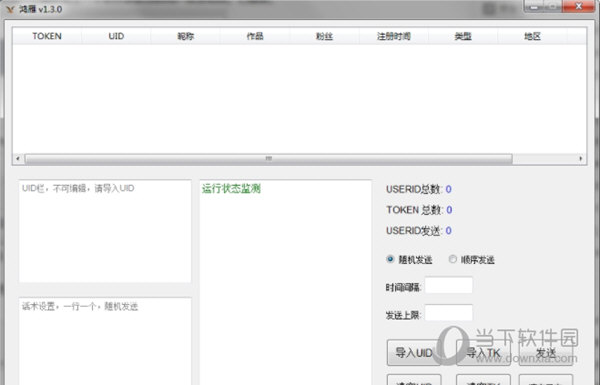This screenshot has width=600, height=385.
Task: Sort by the 昵称 column header
Action: tap(186, 36)
